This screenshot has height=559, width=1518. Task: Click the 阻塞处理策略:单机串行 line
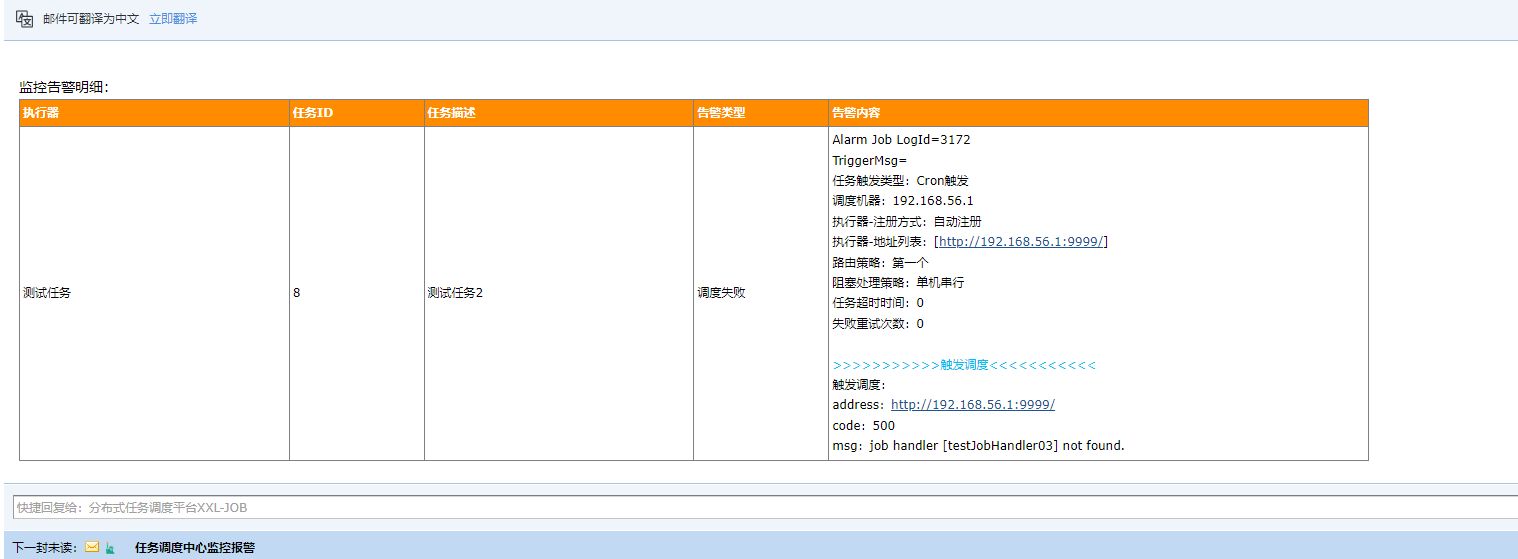[x=898, y=283]
